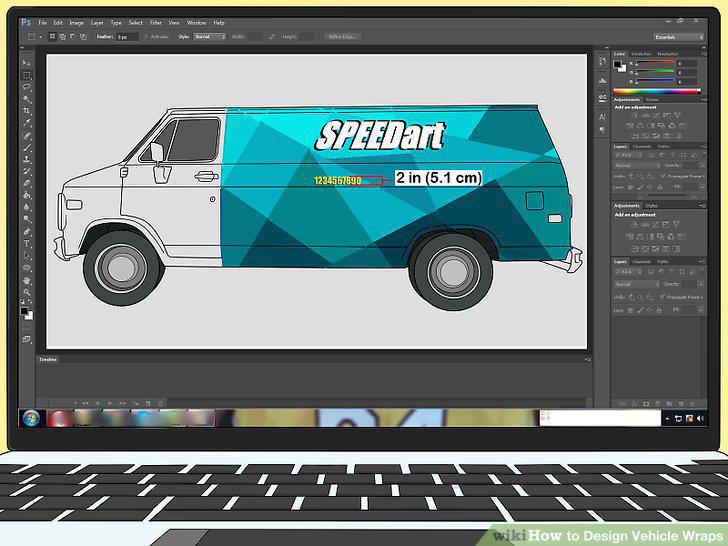The image size is (728, 546).
Task: Select the Clone Stamp tool
Action: coord(26,160)
